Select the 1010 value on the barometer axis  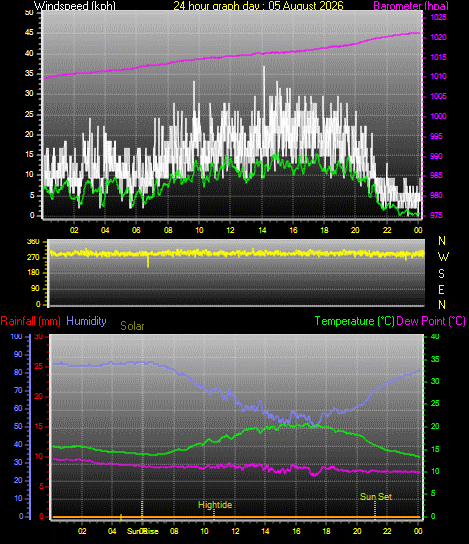click(438, 76)
